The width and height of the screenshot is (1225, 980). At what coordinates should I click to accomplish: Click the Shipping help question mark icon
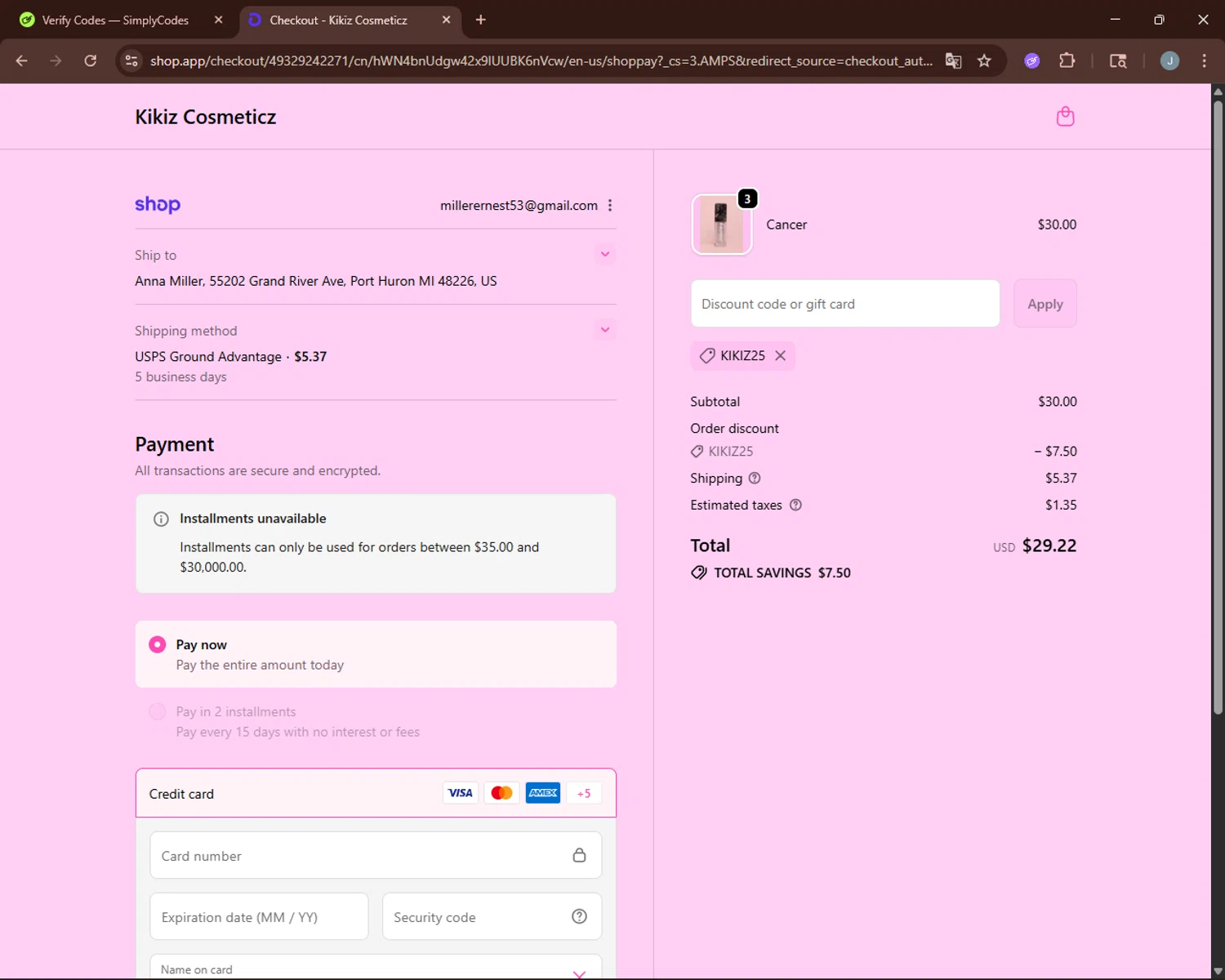pyautogui.click(x=755, y=478)
